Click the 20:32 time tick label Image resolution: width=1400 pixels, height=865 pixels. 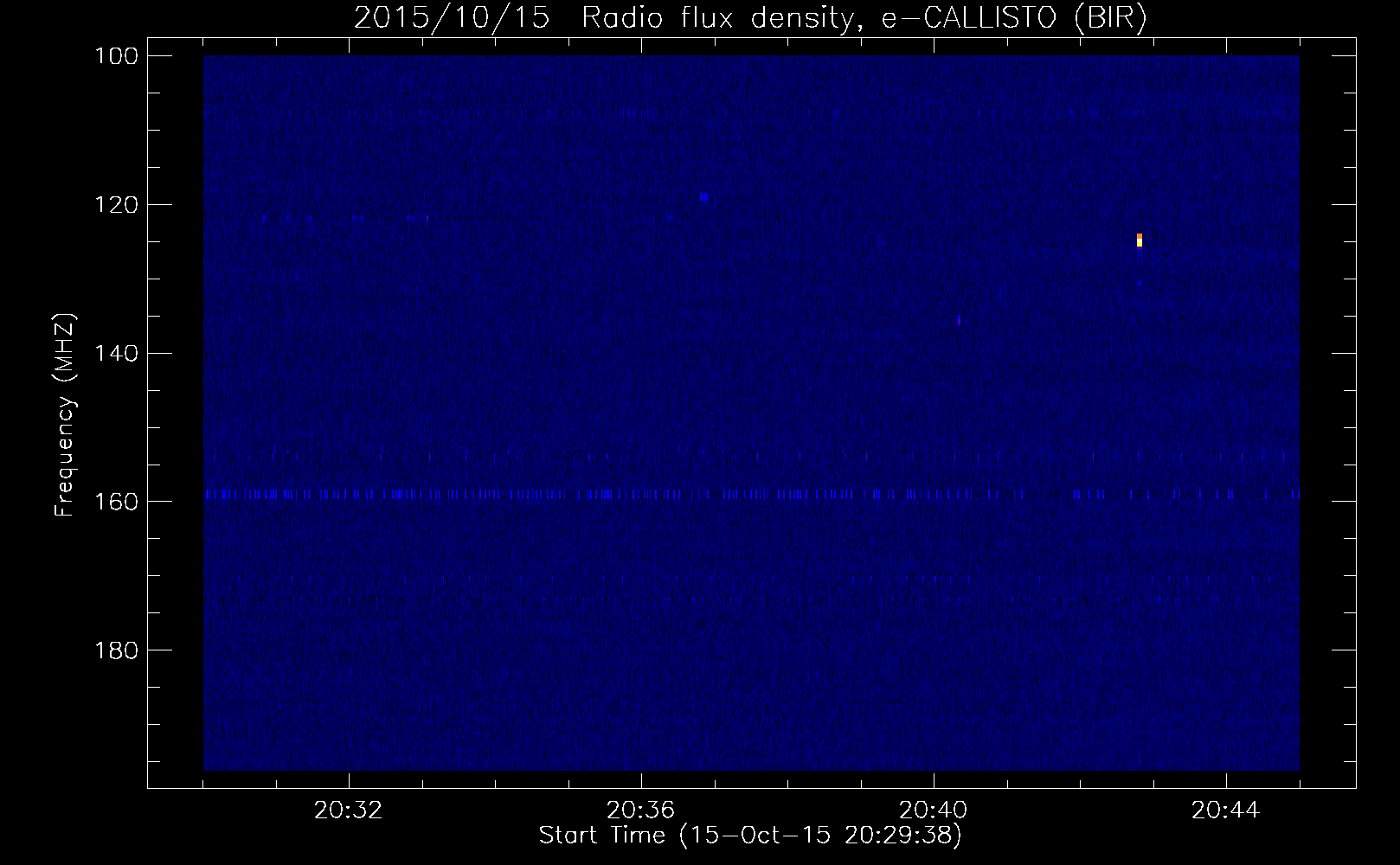349,811
